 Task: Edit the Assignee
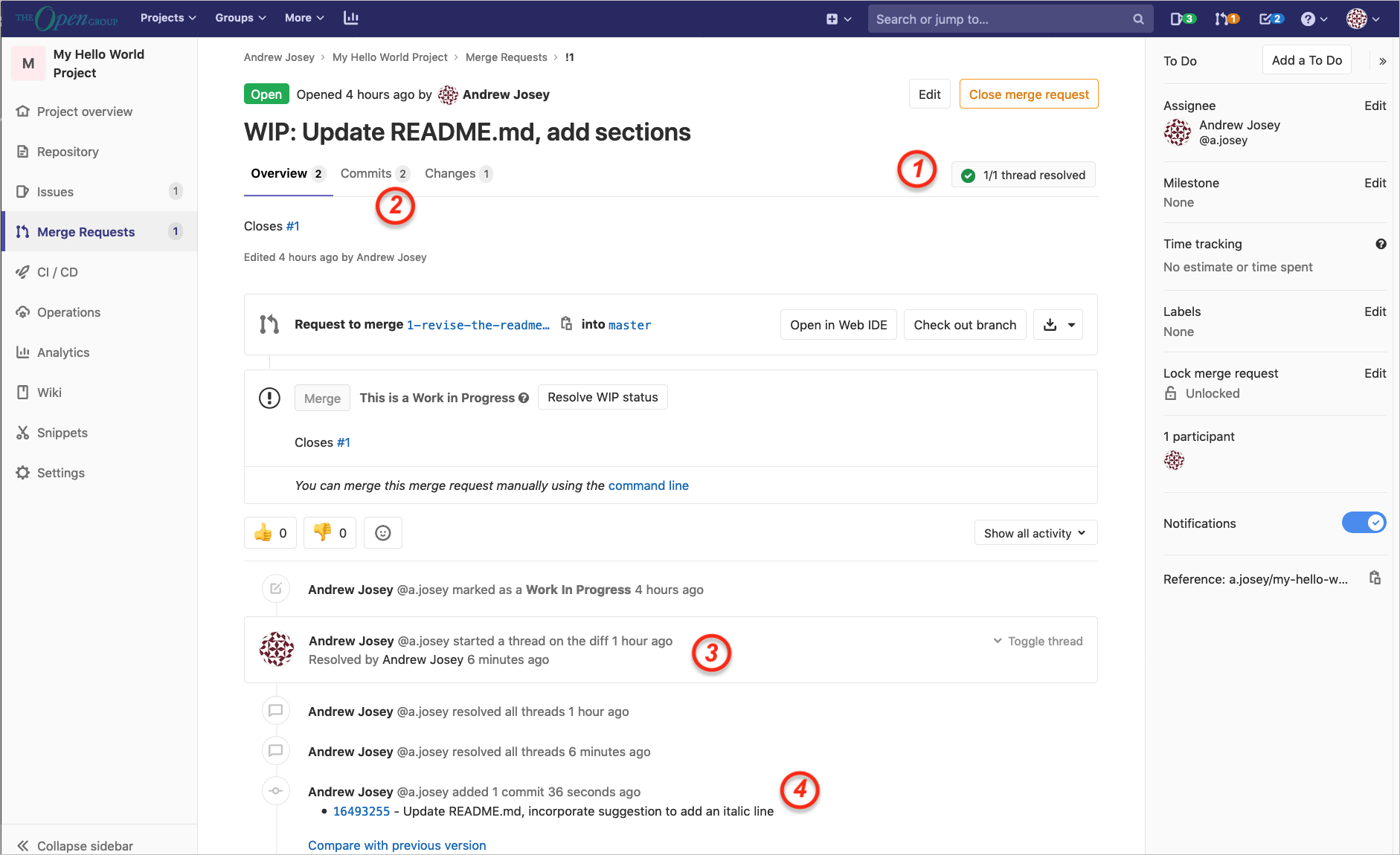pyautogui.click(x=1375, y=106)
